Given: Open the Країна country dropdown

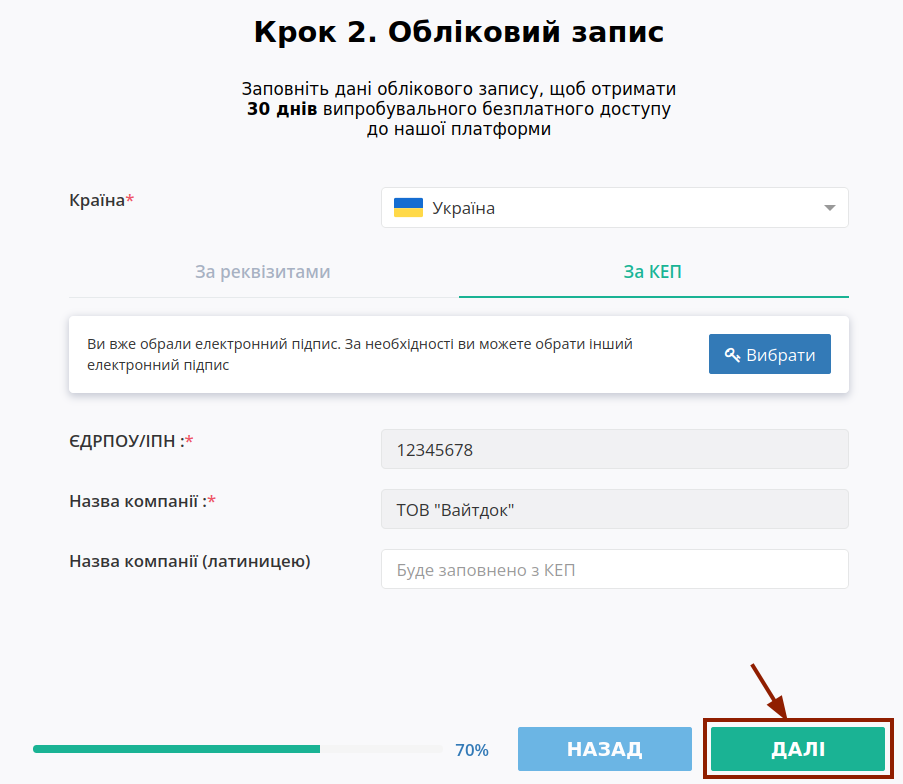Looking at the screenshot, I should point(614,207).
